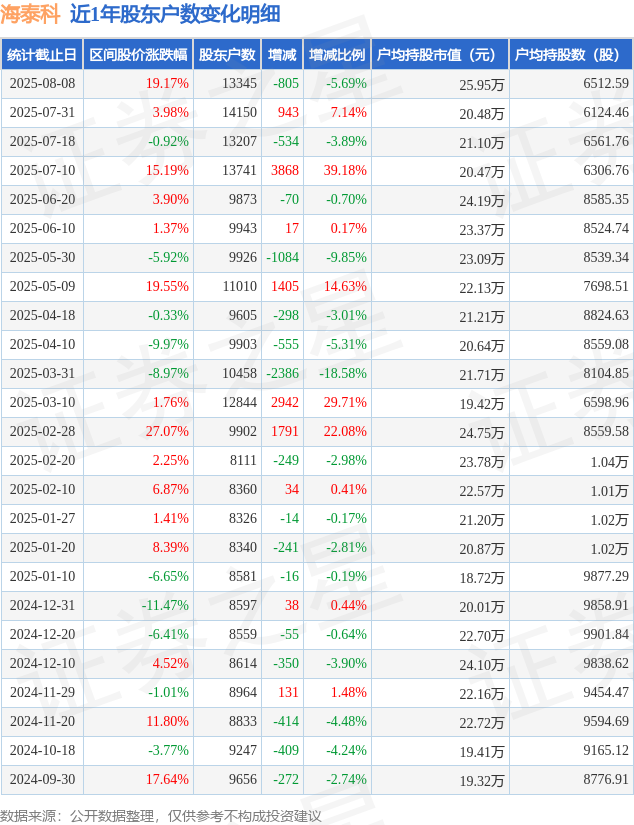Select the 2025-03-10 date cell

tap(42, 403)
